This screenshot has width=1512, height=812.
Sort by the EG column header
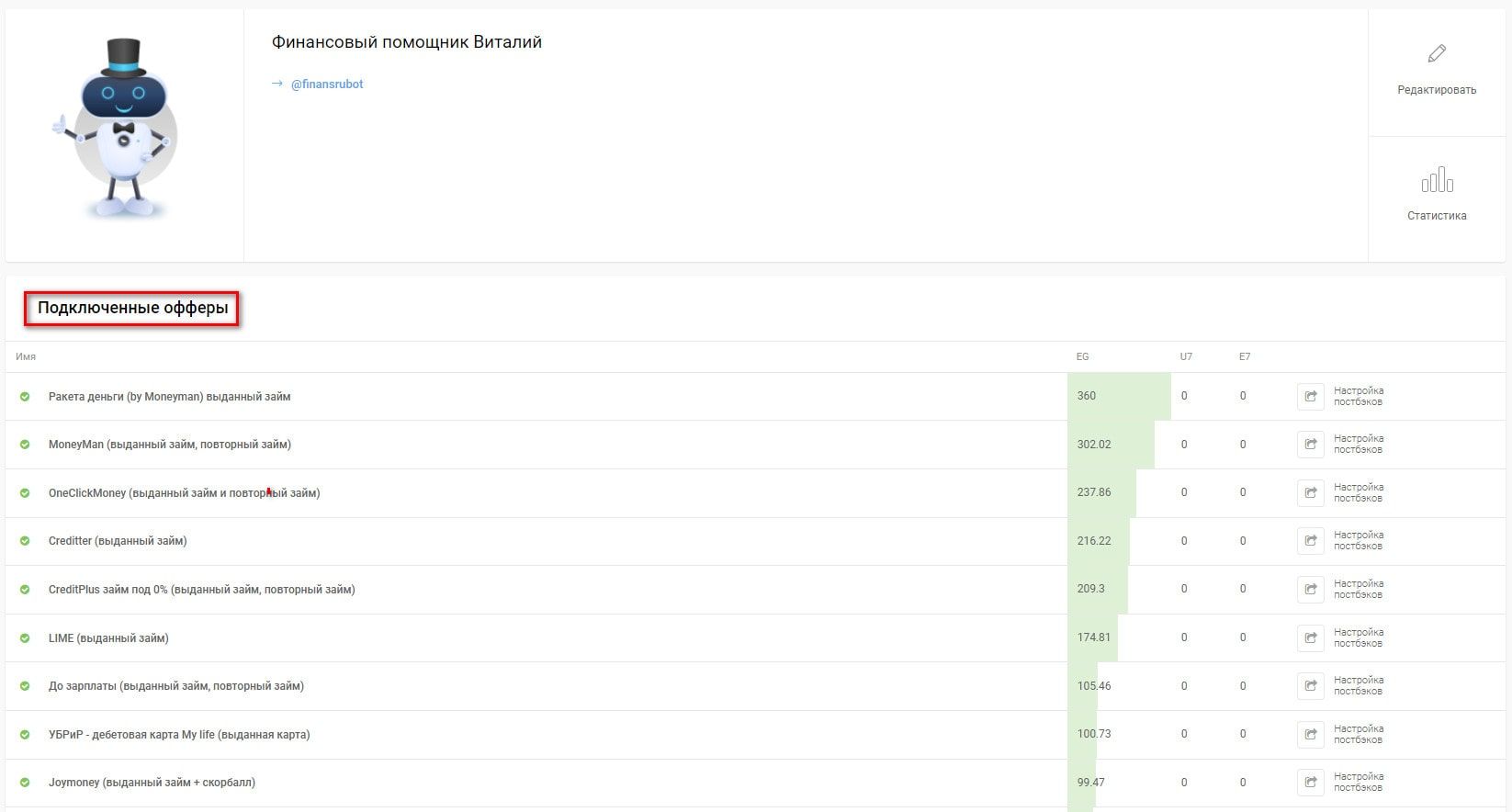1082,356
